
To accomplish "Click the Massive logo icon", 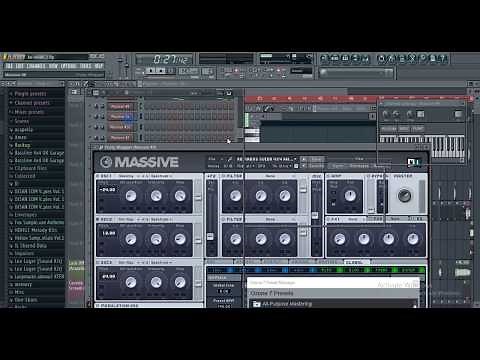I will click(106, 162).
